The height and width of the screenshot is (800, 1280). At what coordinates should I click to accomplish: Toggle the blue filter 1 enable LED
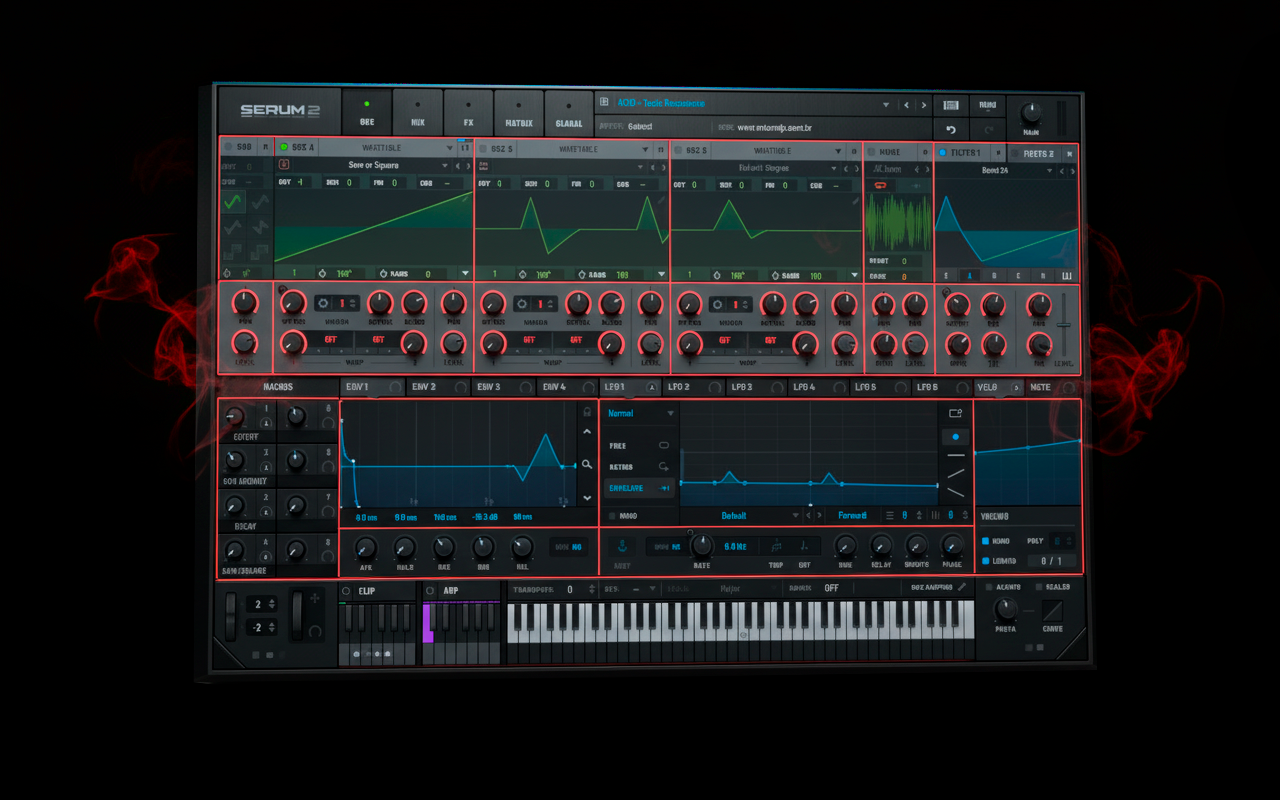942,153
